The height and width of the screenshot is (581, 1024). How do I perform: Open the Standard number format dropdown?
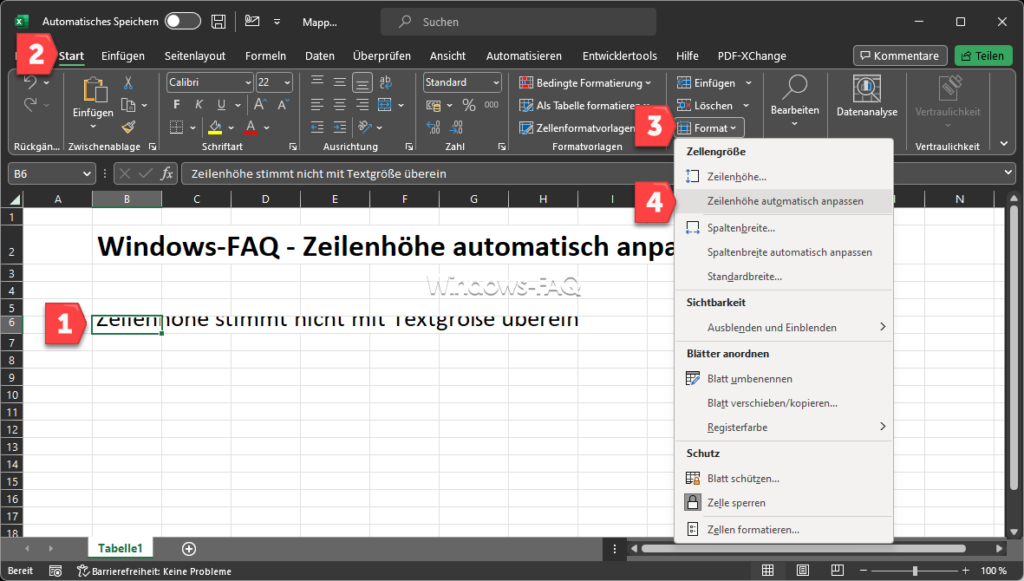tap(496, 83)
